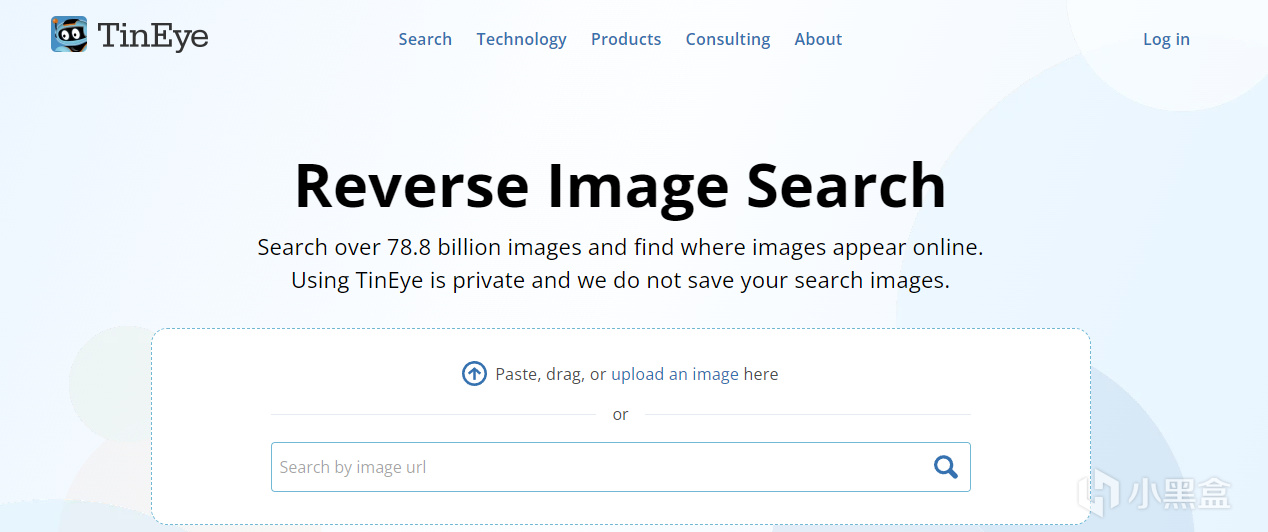Open the Search menu item

425,39
